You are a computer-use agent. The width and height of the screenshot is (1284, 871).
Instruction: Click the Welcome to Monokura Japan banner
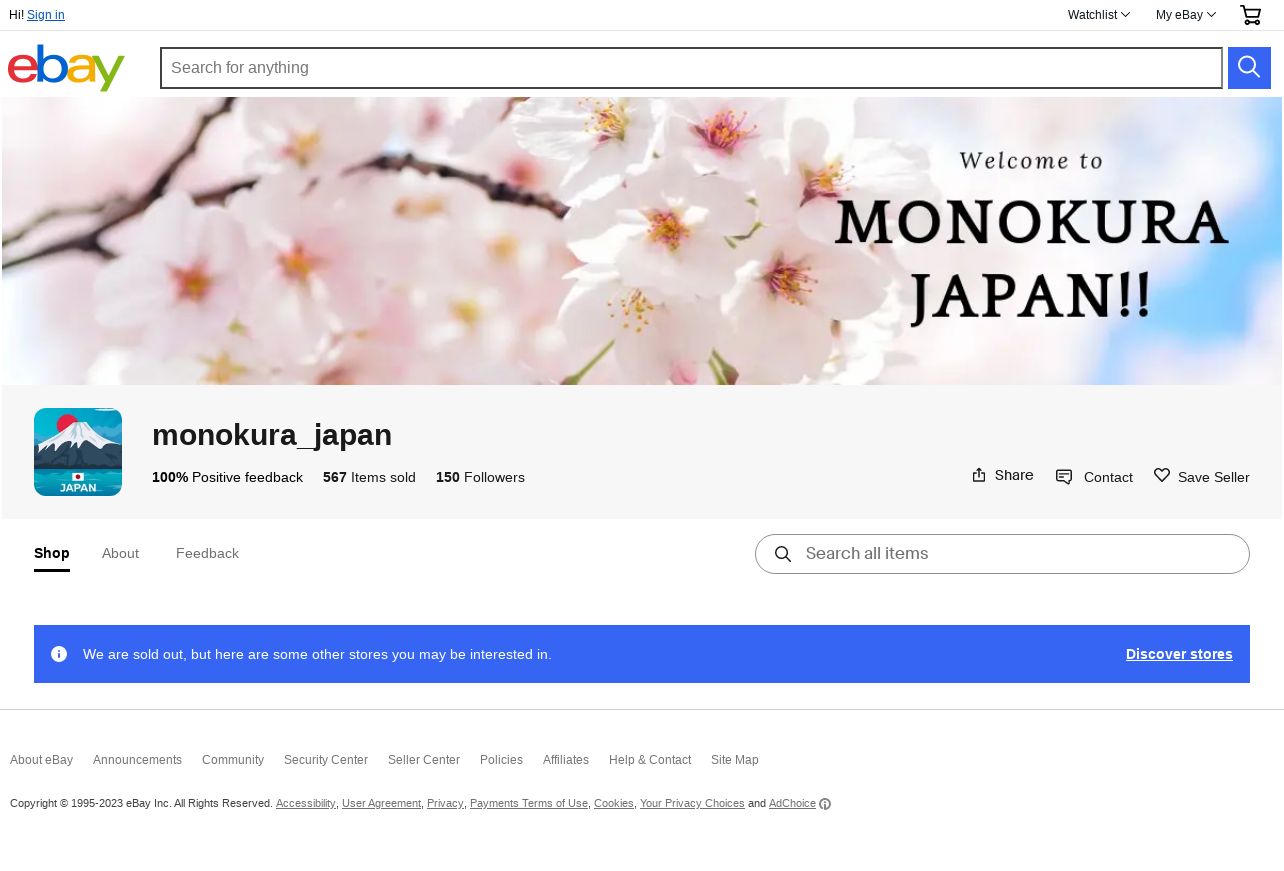click(x=642, y=241)
